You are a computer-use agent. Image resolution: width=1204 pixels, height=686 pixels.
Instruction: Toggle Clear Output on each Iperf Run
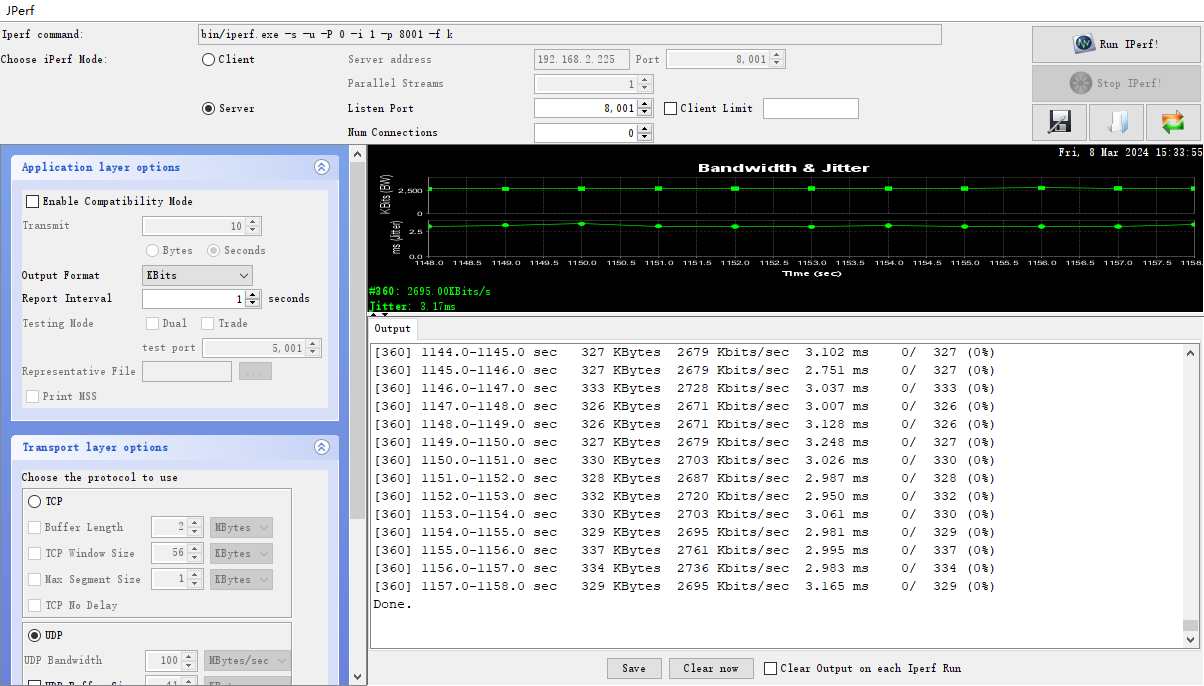coord(770,668)
